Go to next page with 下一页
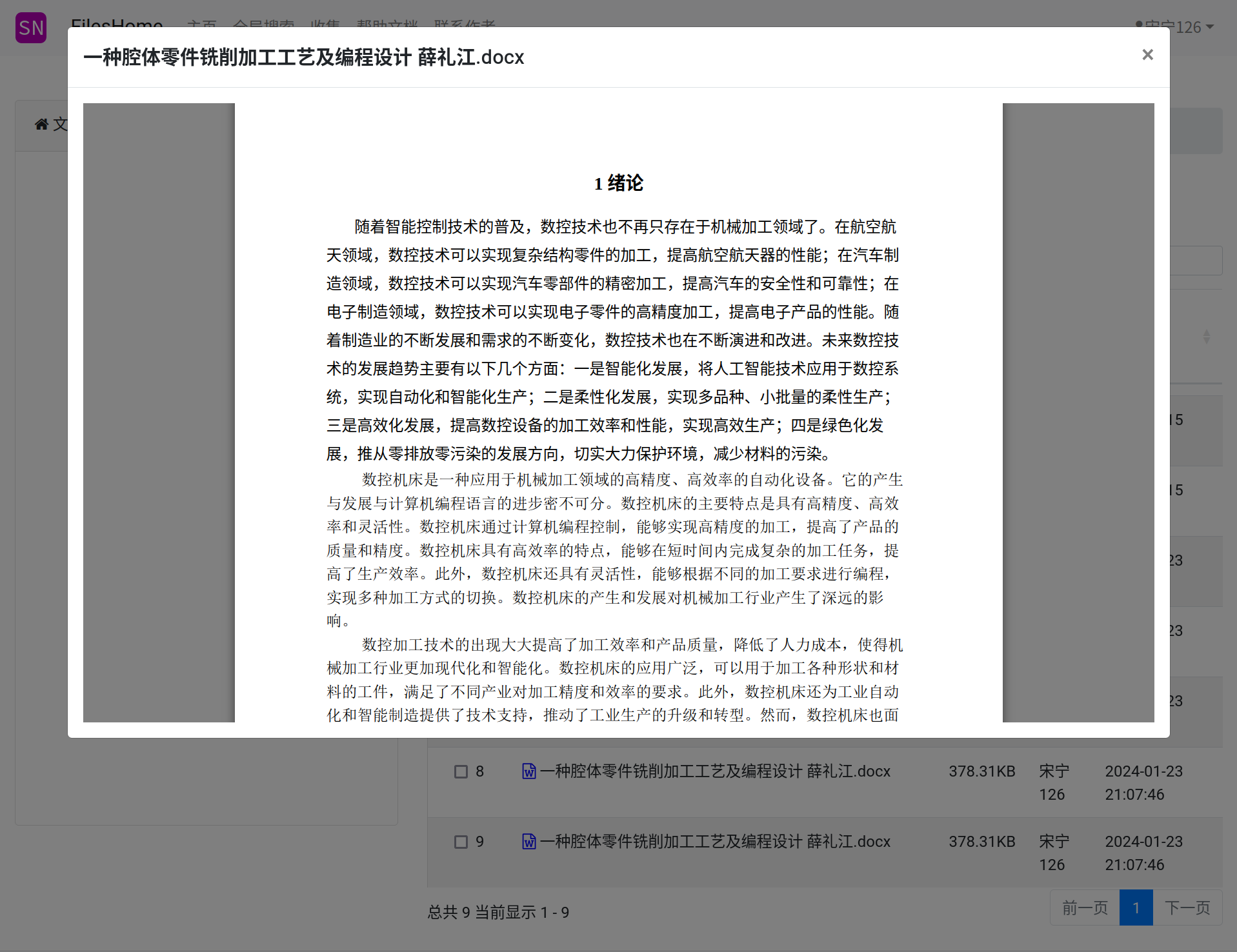 1187,907
